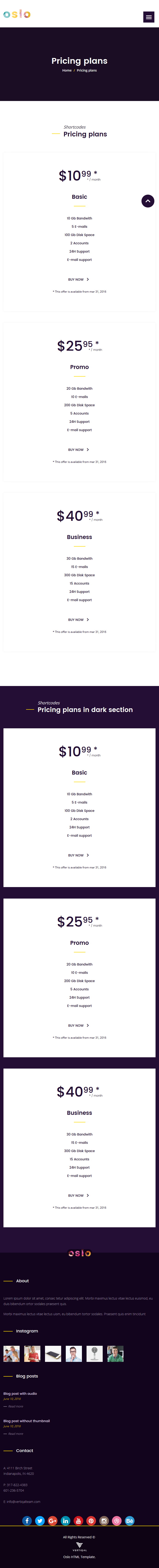Image resolution: width=159 pixels, height=1568 pixels.
Task: Click the Oslo logo in header
Action: [x=17, y=14]
